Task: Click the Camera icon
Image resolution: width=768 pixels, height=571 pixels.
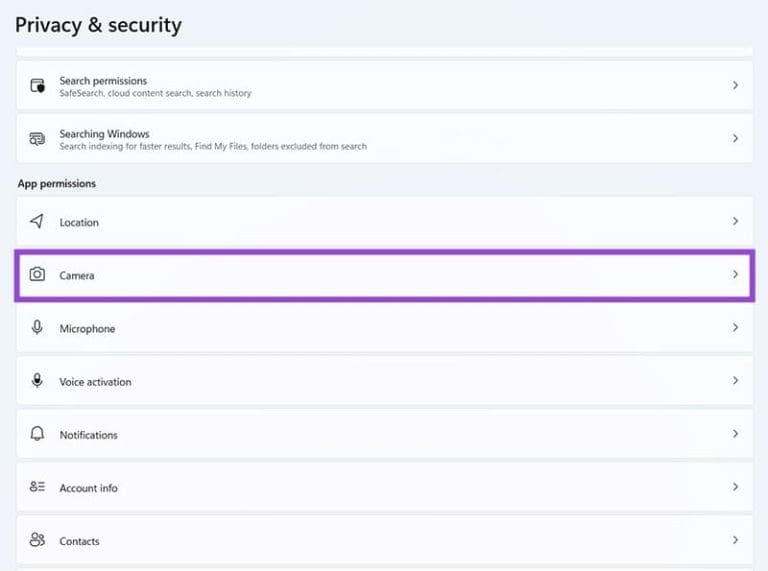Action: pyautogui.click(x=37, y=274)
